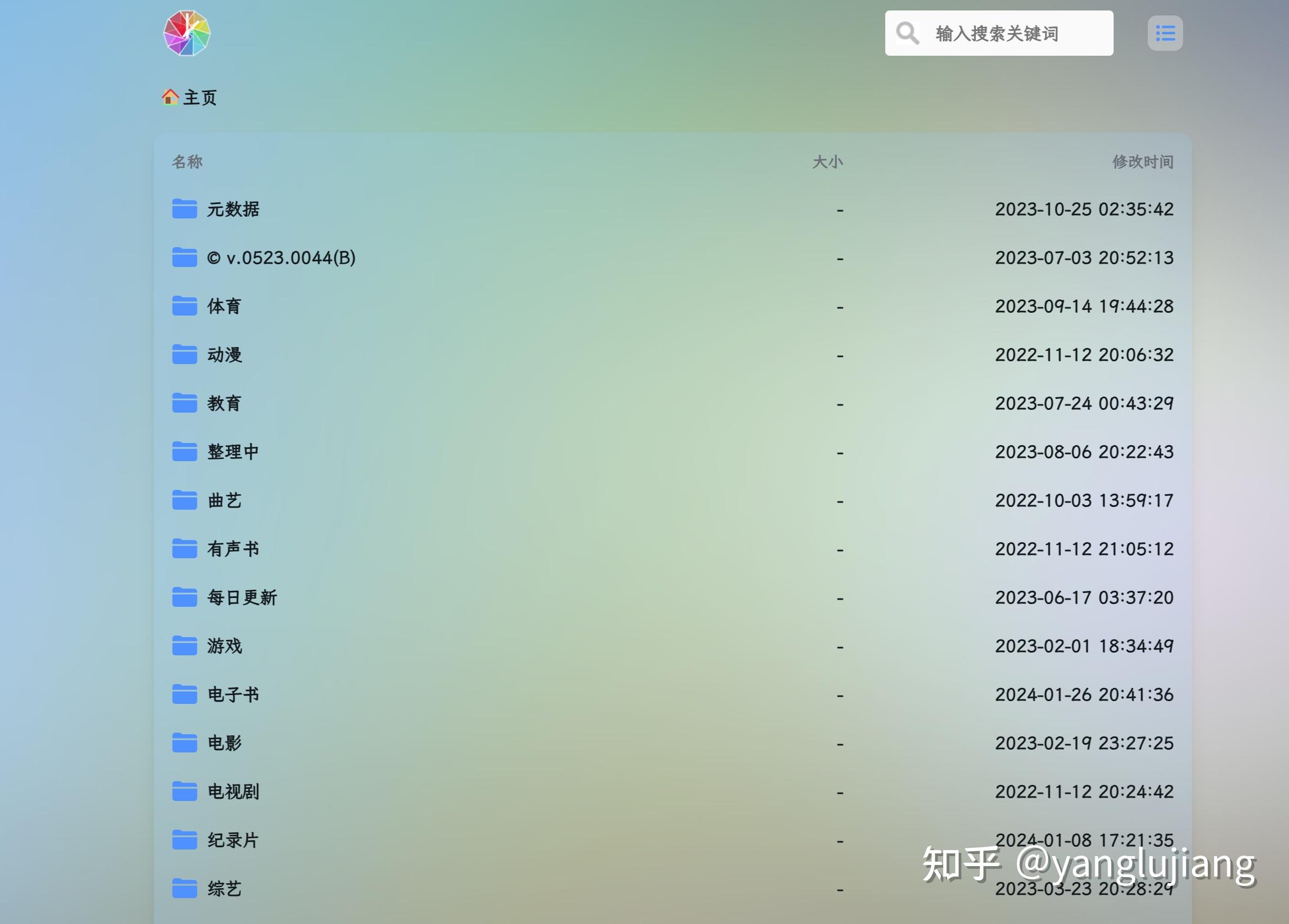Toggle sorting by the 名称 column header
The width and height of the screenshot is (1289, 924).
click(186, 162)
